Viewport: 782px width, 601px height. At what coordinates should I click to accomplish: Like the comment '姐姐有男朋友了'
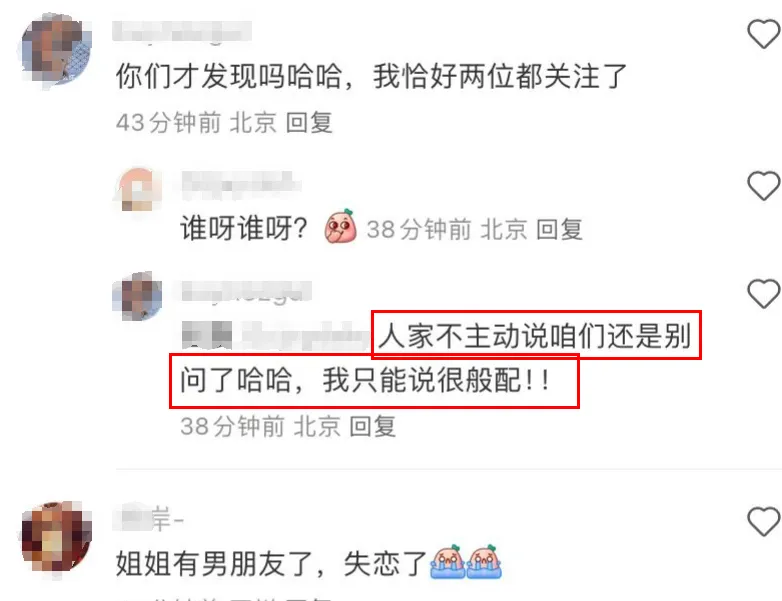coord(764,522)
